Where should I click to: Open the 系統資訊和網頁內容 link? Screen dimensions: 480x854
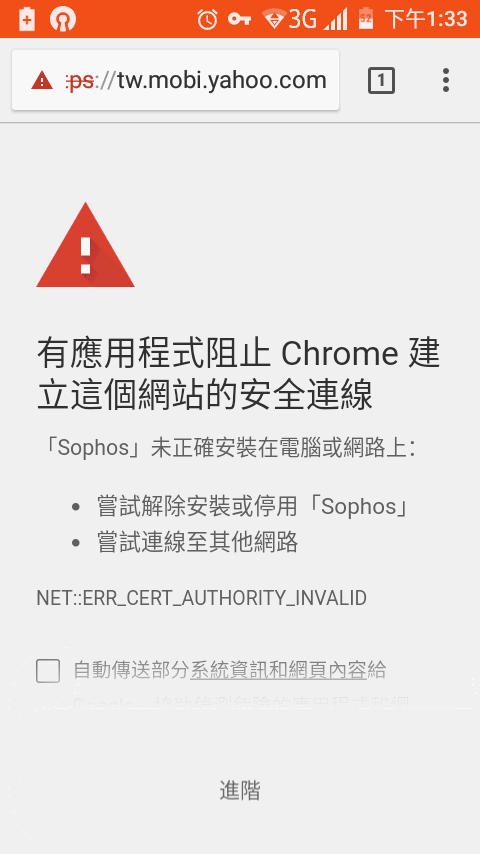278,670
